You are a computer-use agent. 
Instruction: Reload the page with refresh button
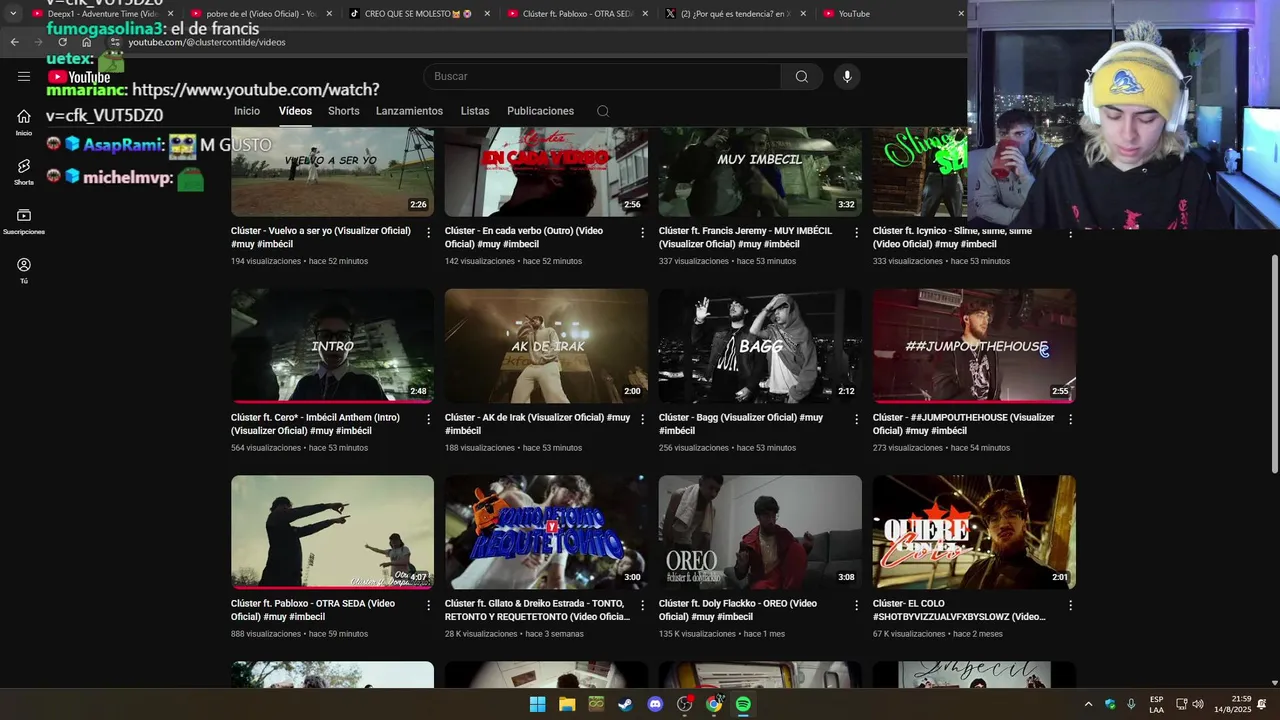pos(62,42)
